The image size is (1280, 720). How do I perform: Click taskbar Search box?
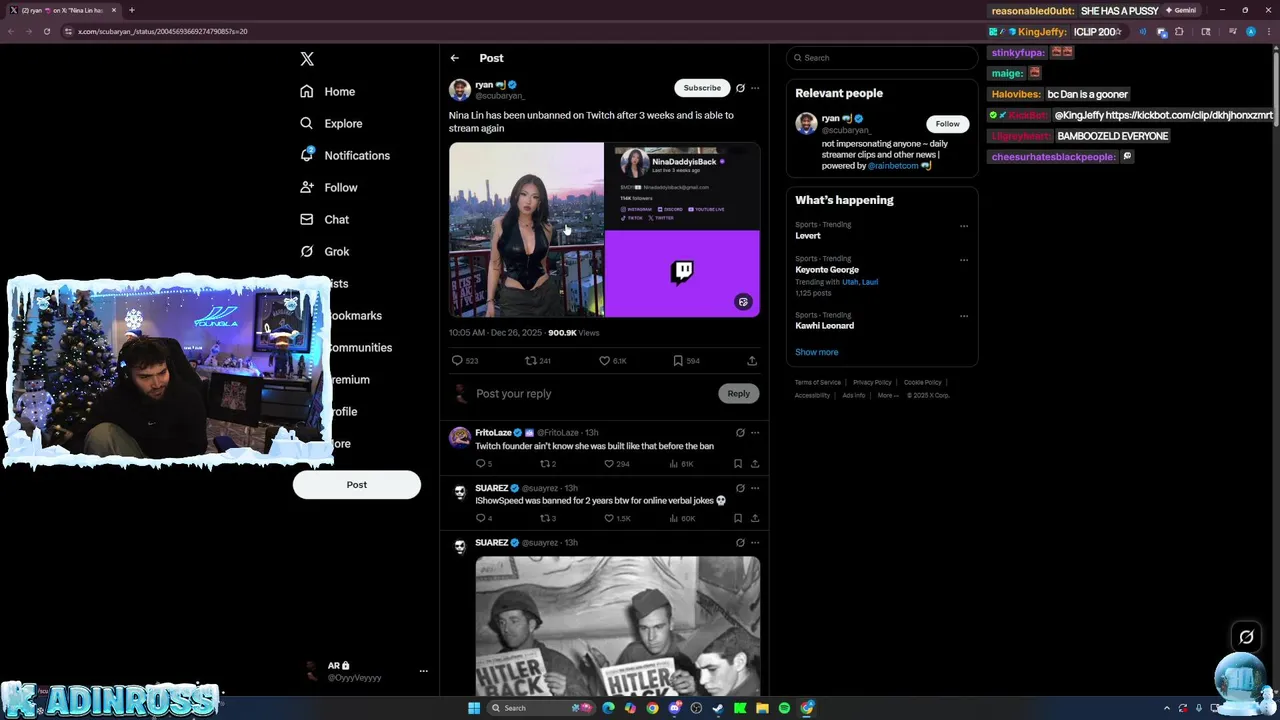(540, 708)
